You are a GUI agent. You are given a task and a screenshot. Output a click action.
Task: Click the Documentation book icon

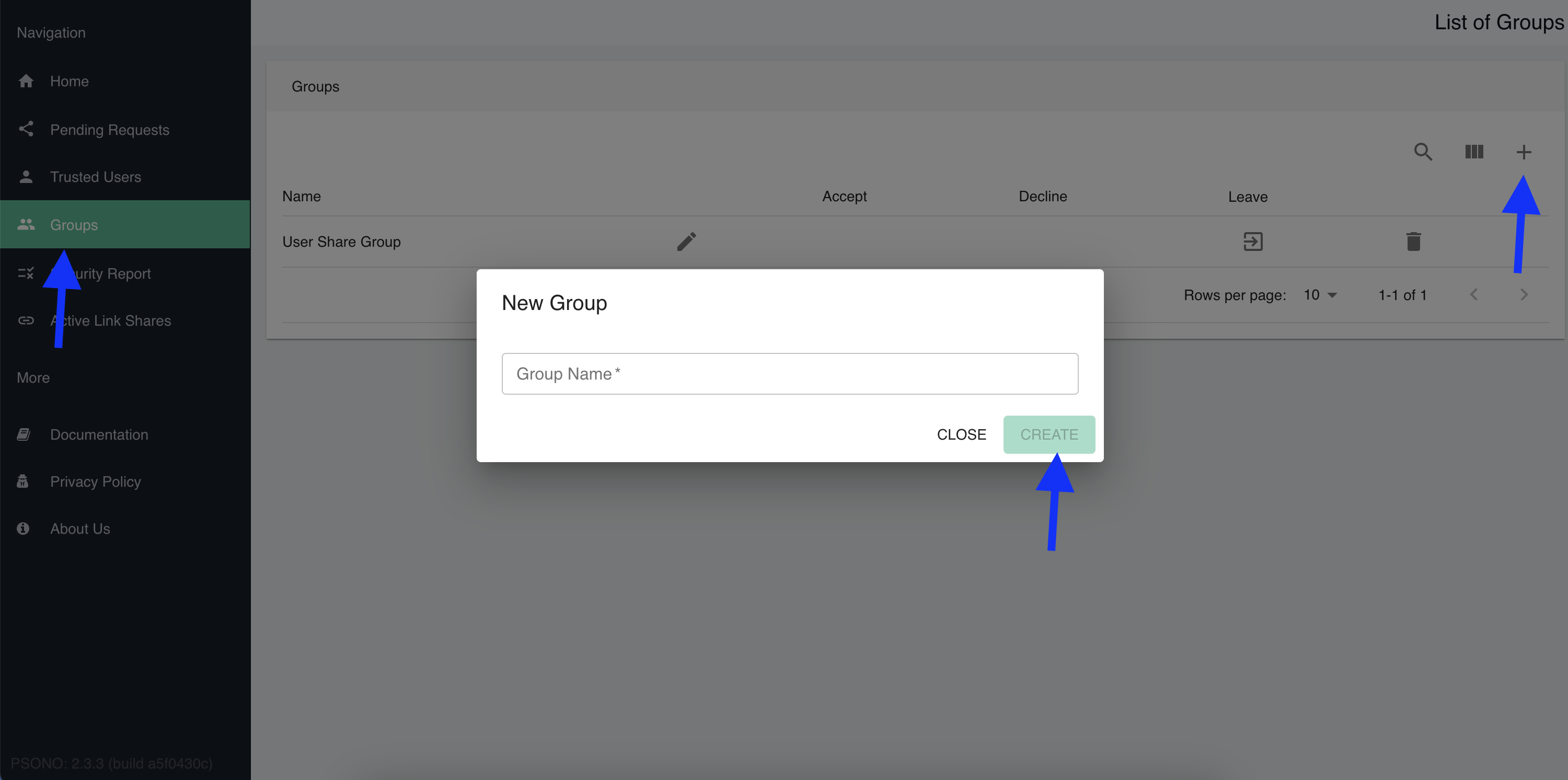click(24, 434)
